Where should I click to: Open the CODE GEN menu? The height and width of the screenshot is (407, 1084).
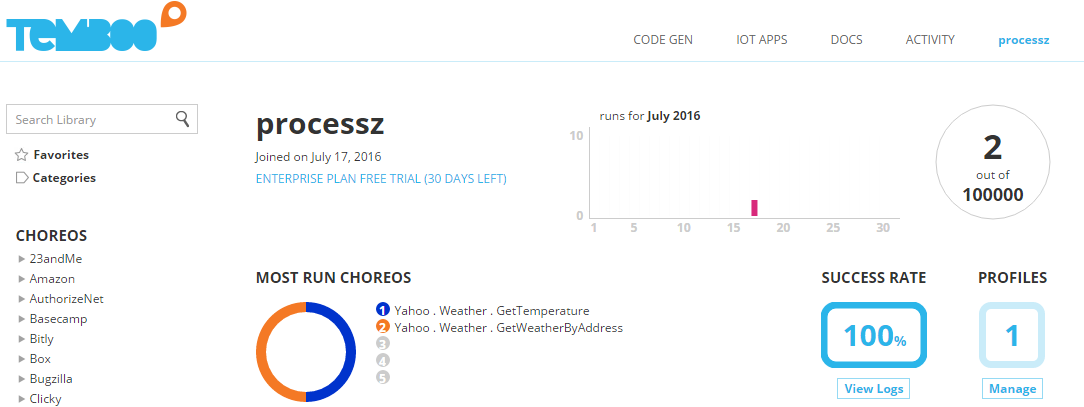pyautogui.click(x=663, y=40)
